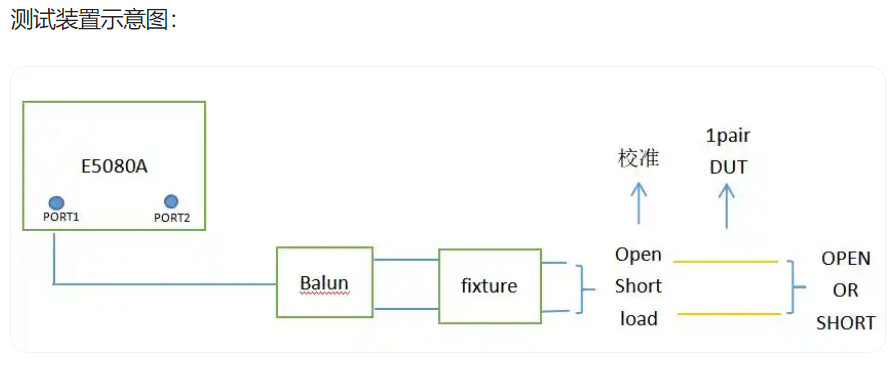Click the arrow pointing to 校准

pos(639,203)
